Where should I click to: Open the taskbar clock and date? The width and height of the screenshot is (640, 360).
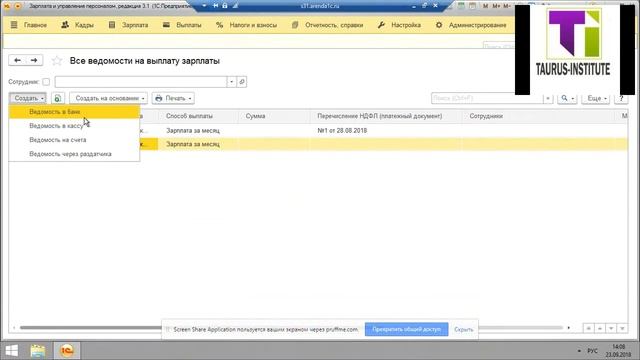coord(618,351)
